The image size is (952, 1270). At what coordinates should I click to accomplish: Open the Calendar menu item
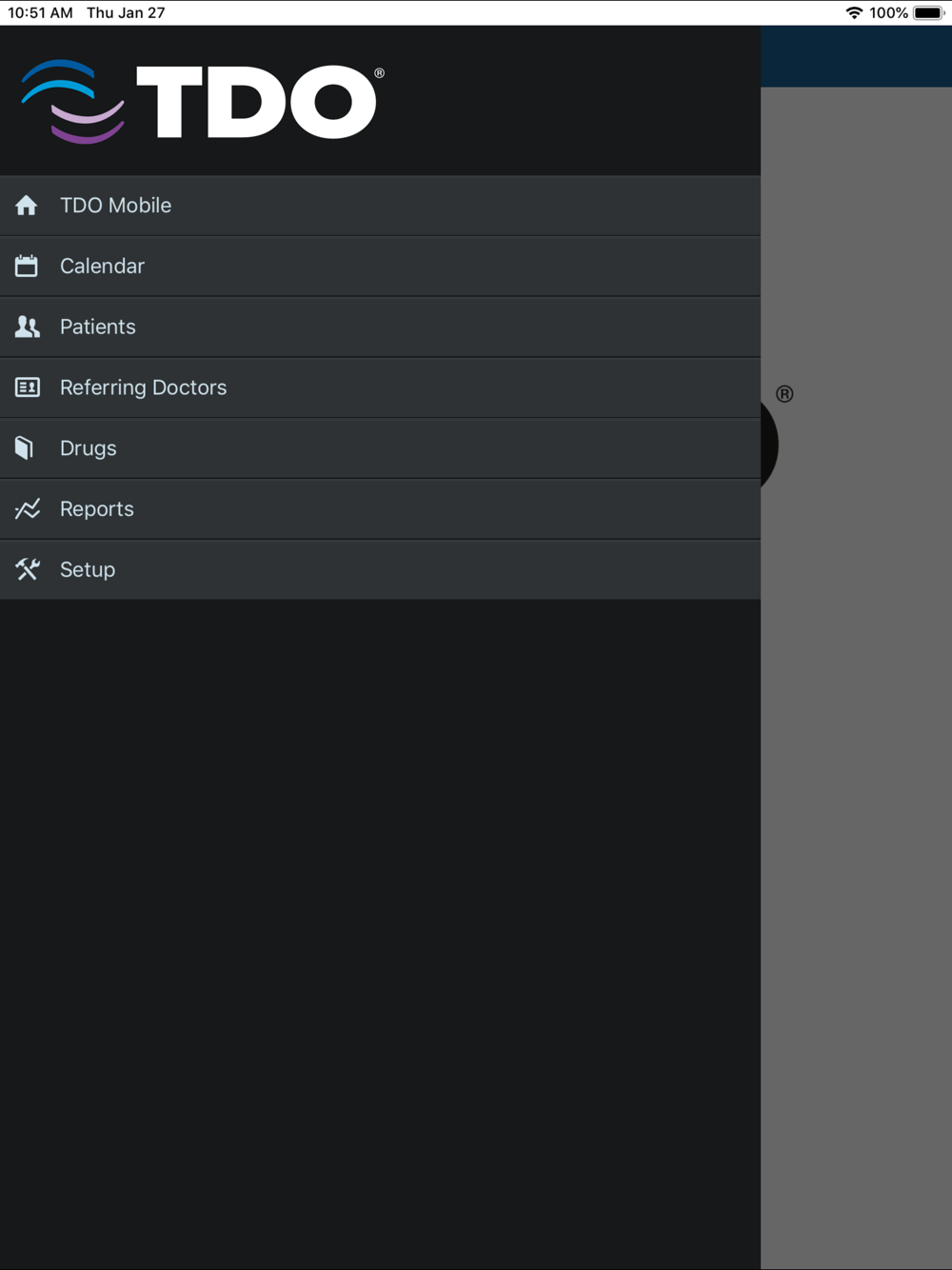coord(380,266)
